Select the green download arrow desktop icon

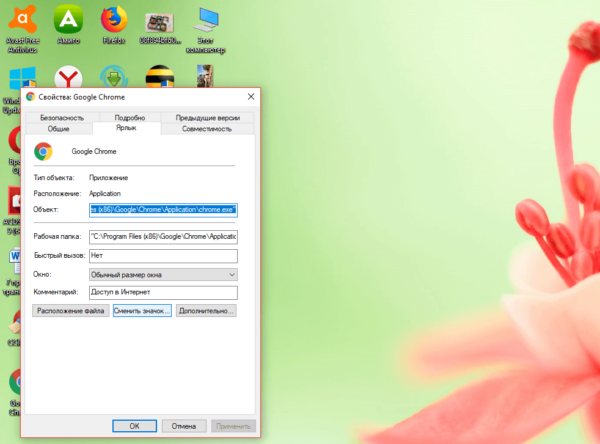pos(114,77)
